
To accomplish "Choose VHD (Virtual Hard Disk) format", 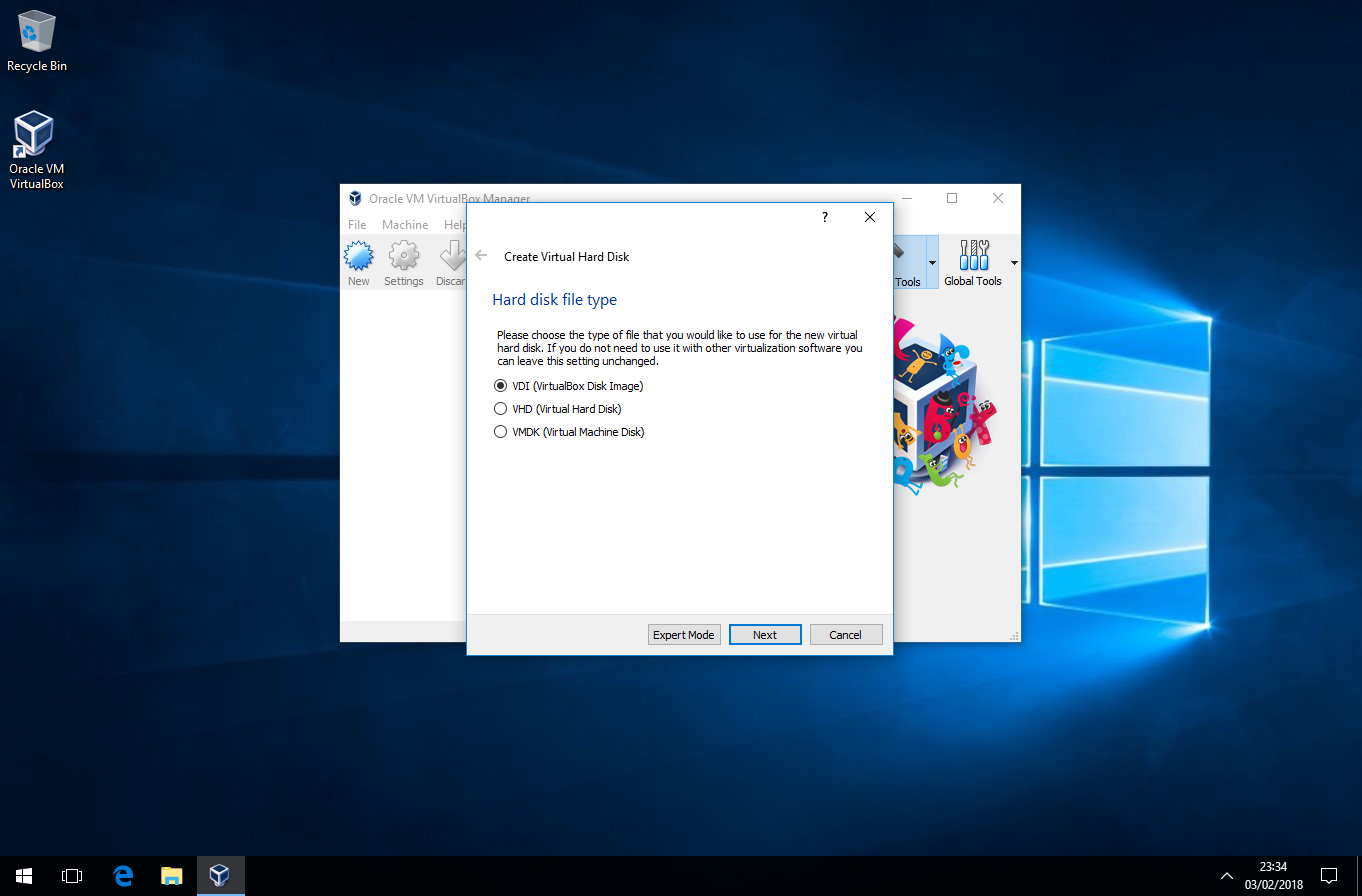I will point(558,409).
